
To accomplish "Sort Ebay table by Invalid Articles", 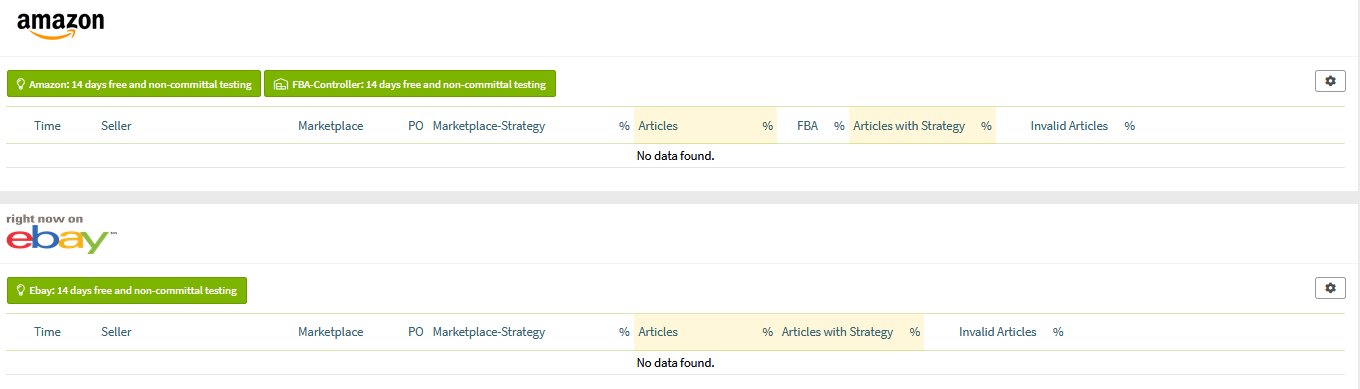I will [x=997, y=332].
